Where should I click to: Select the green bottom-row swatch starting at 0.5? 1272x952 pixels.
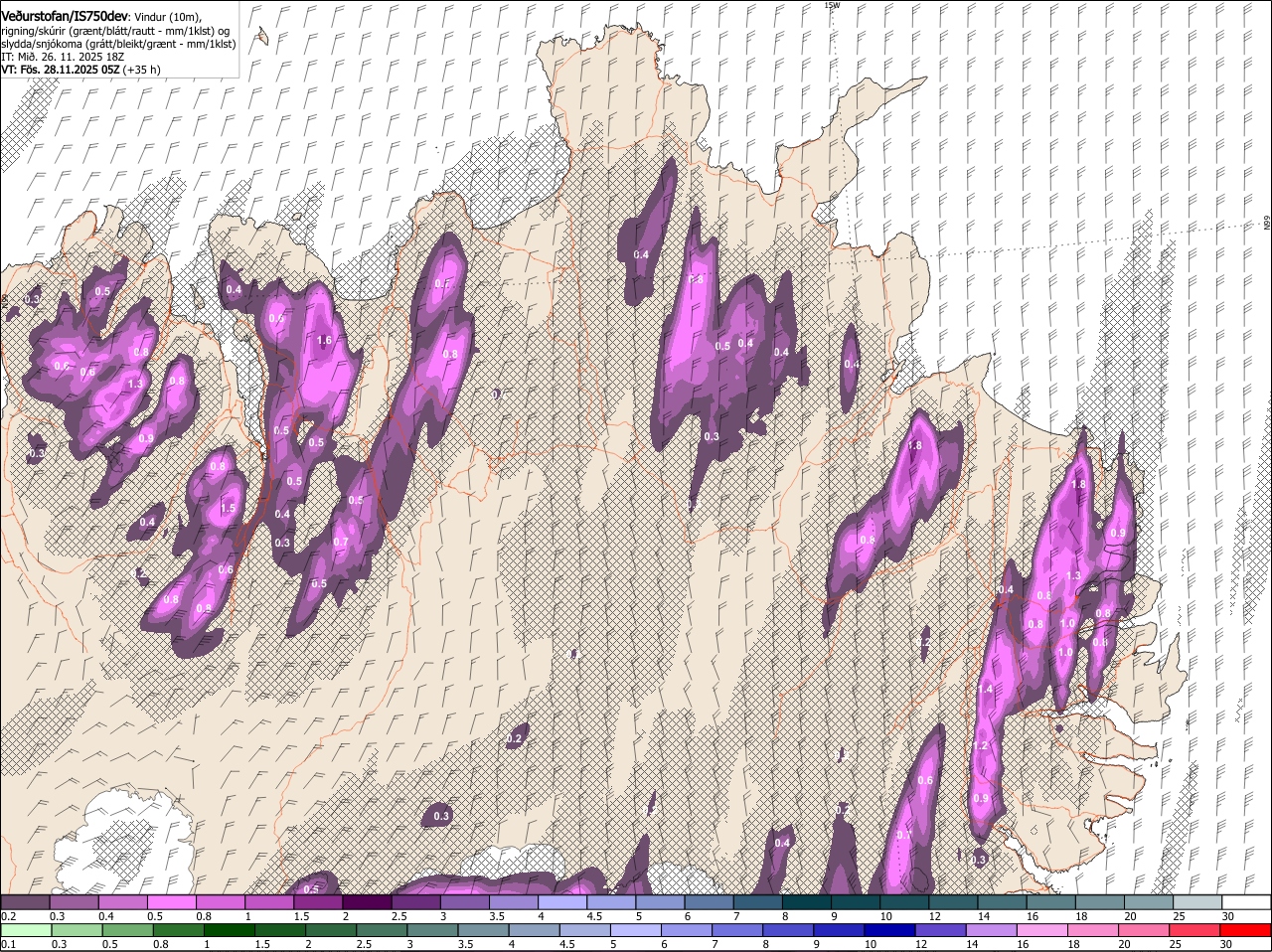click(127, 930)
